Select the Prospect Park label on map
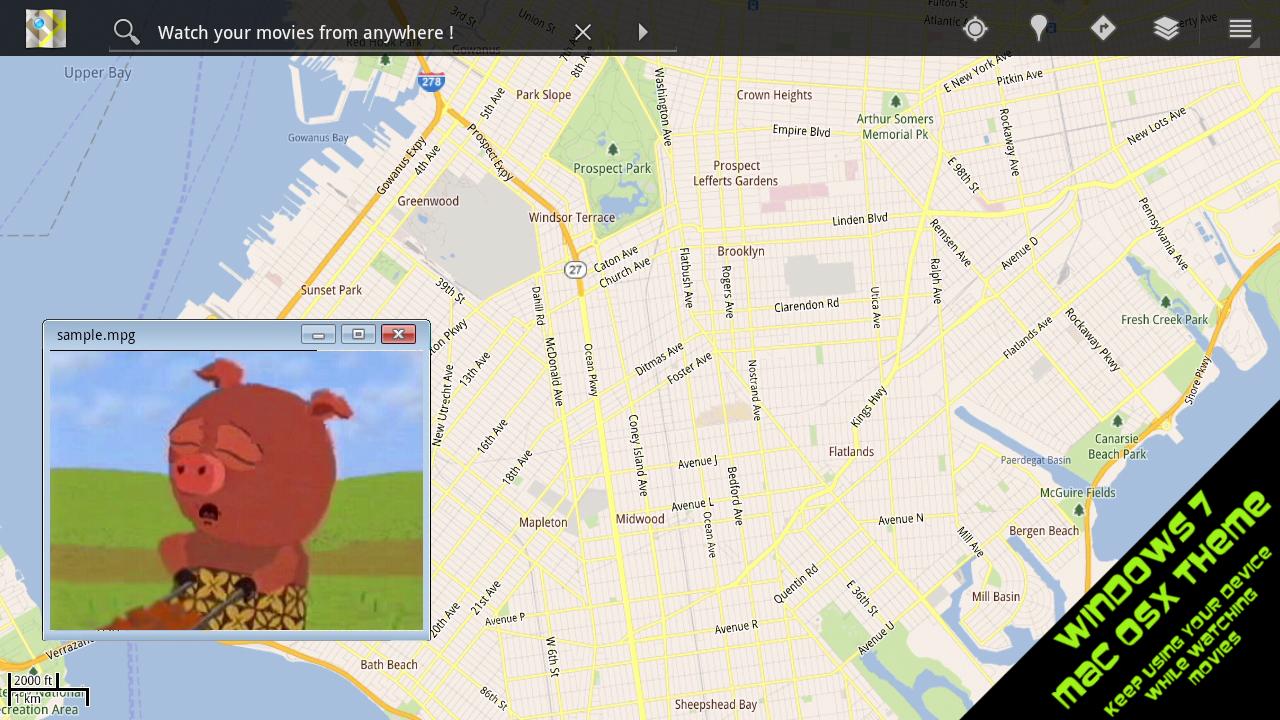Image resolution: width=1280 pixels, height=720 pixels. click(x=612, y=168)
